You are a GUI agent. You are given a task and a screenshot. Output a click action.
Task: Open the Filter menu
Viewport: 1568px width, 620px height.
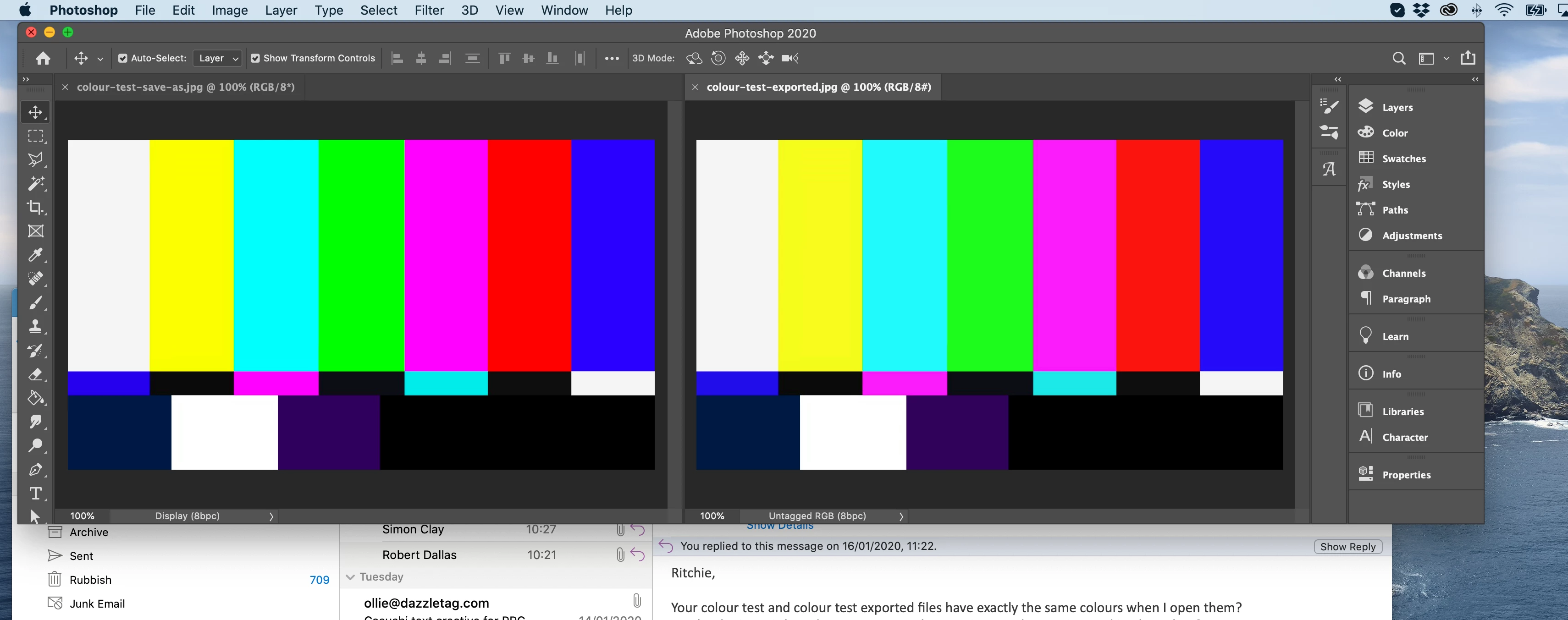429,11
